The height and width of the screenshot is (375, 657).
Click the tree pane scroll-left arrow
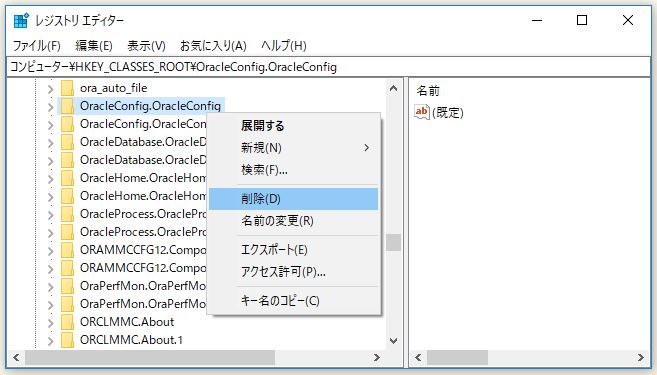pos(16,357)
